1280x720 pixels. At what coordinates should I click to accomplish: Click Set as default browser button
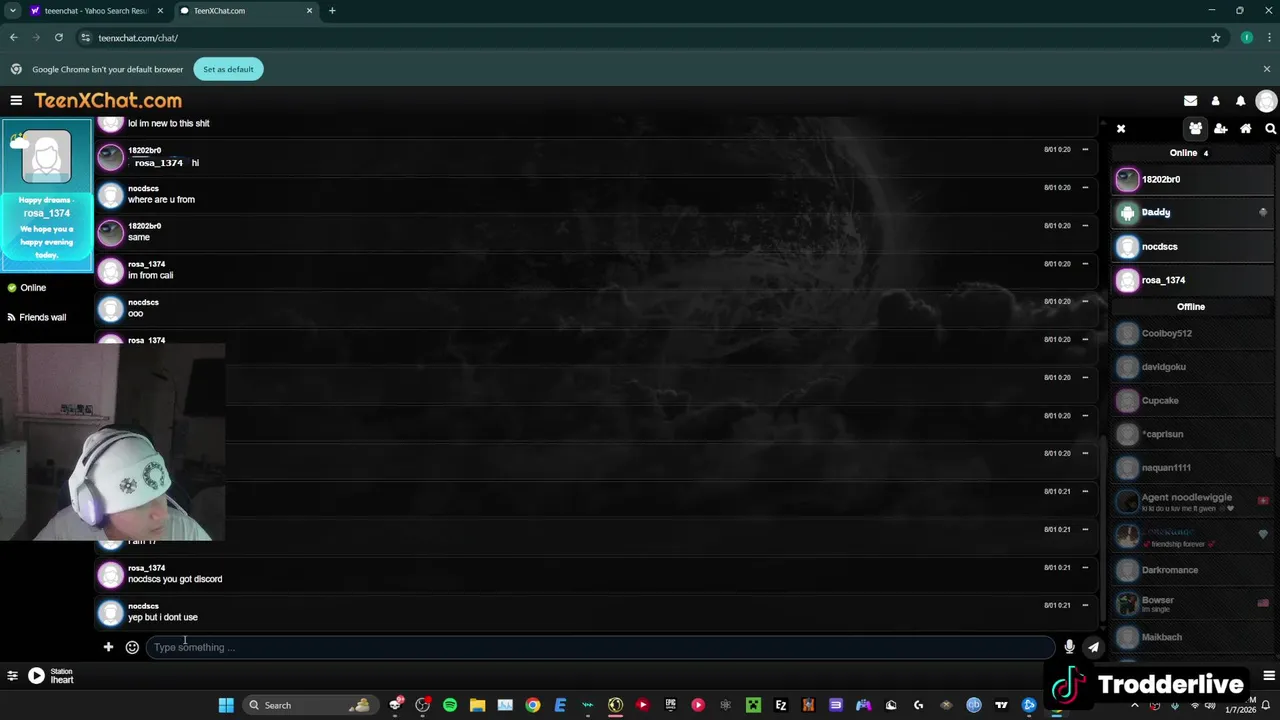point(228,69)
